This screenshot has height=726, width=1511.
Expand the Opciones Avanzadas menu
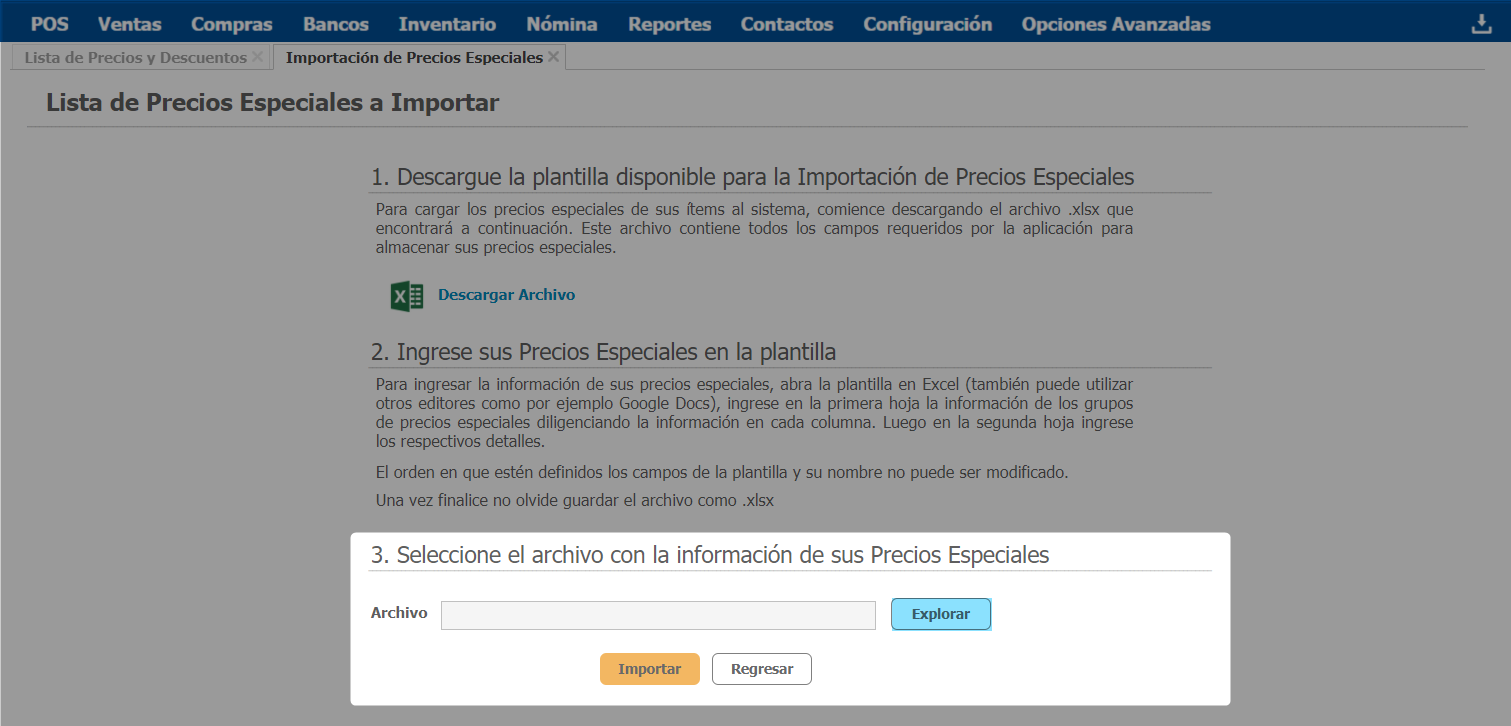pyautogui.click(x=1116, y=24)
